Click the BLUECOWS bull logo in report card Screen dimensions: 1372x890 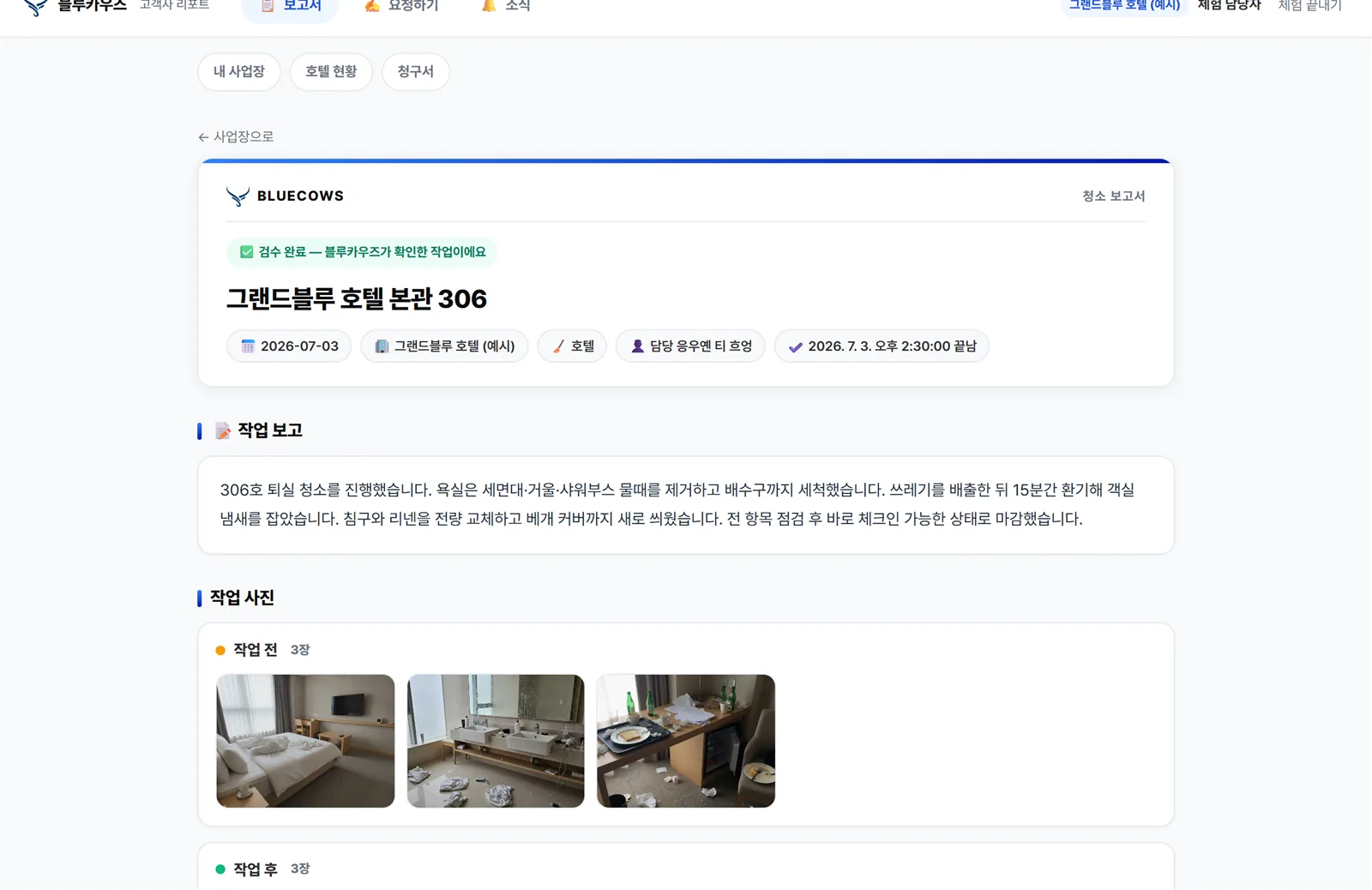(x=238, y=196)
